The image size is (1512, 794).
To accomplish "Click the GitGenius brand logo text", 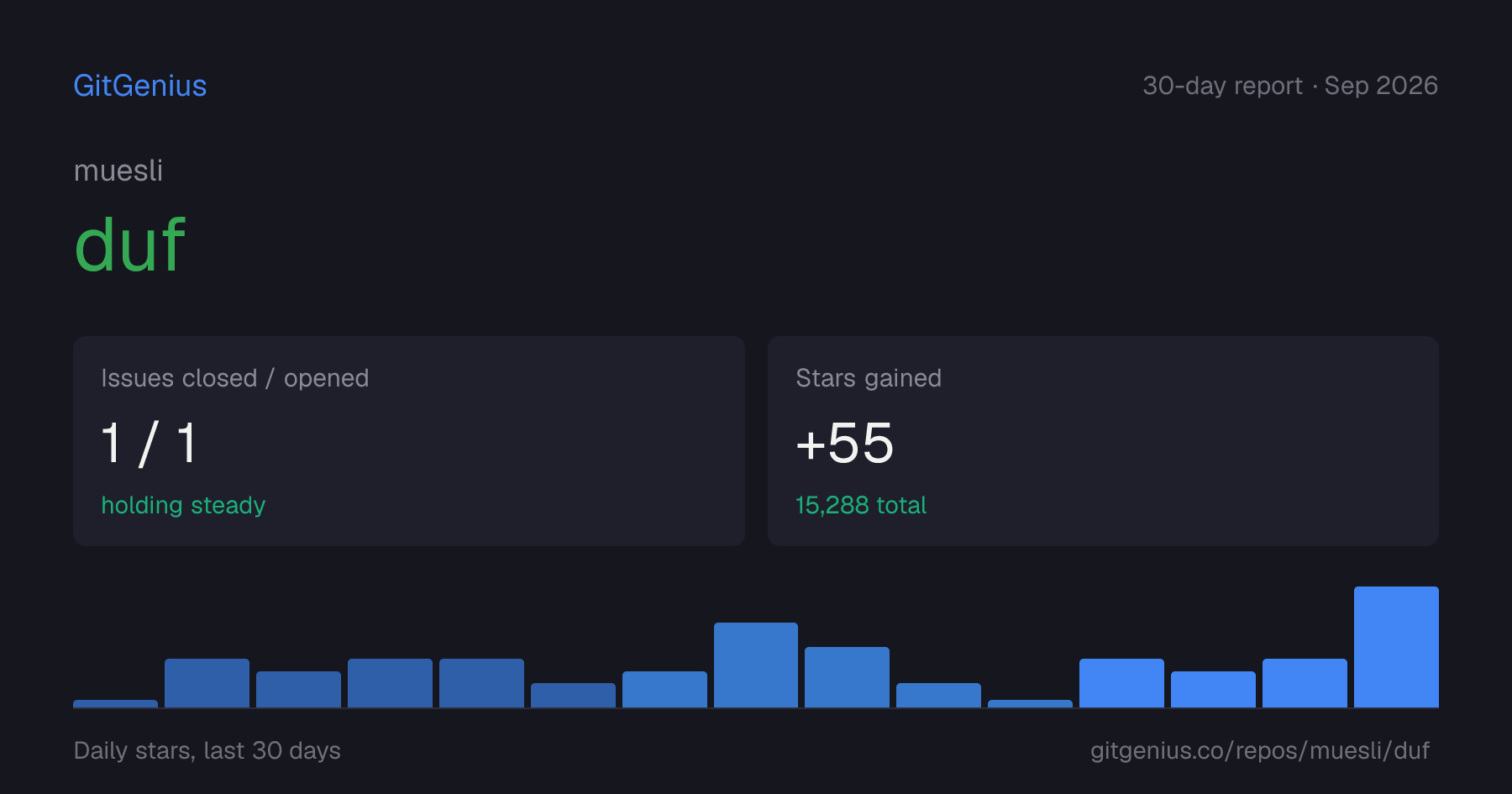I will point(140,86).
